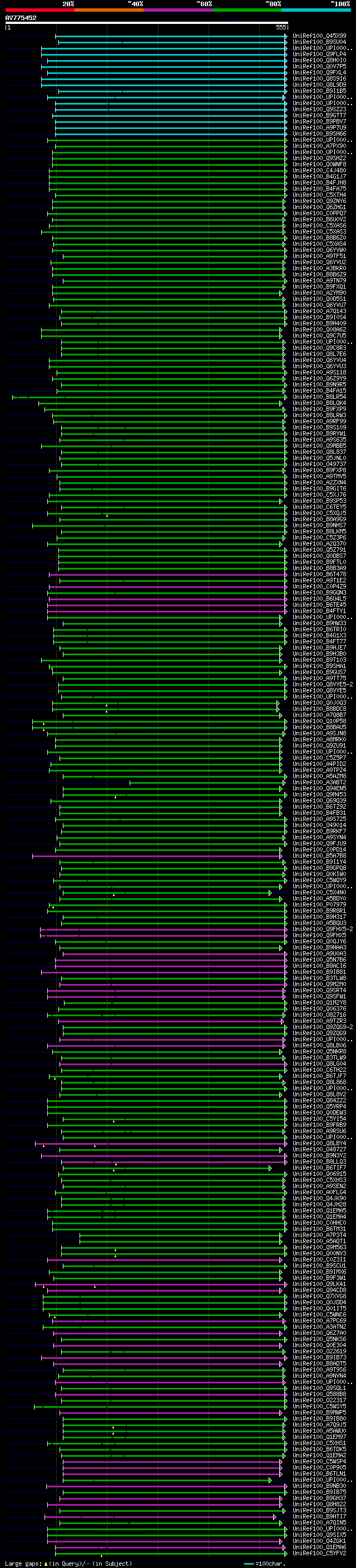The image size is (356, 1568).
Task: Click UniRef100_Q8H822 label
Action: pos(319,1504)
